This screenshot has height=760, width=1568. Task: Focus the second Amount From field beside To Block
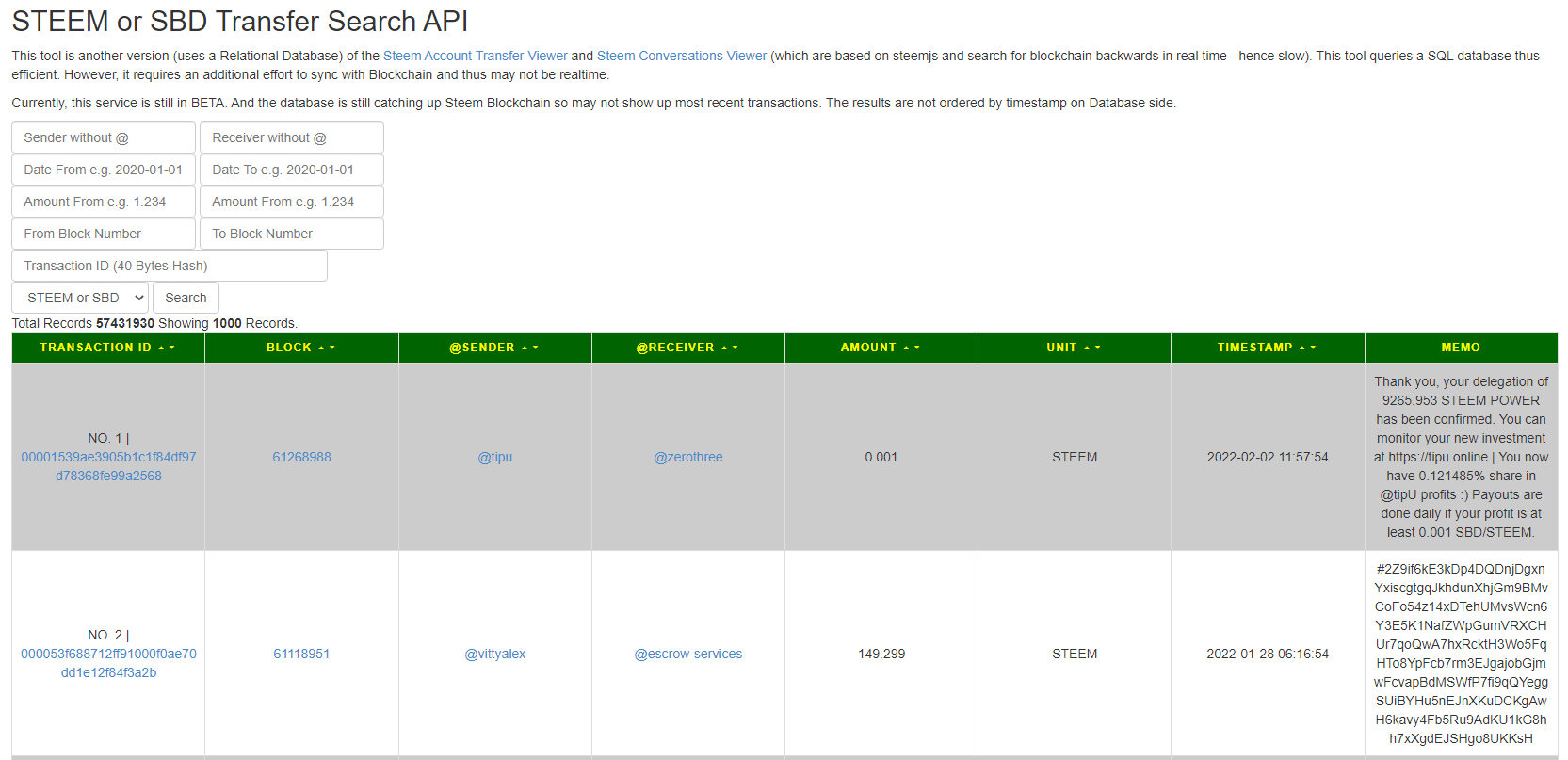[x=292, y=202]
